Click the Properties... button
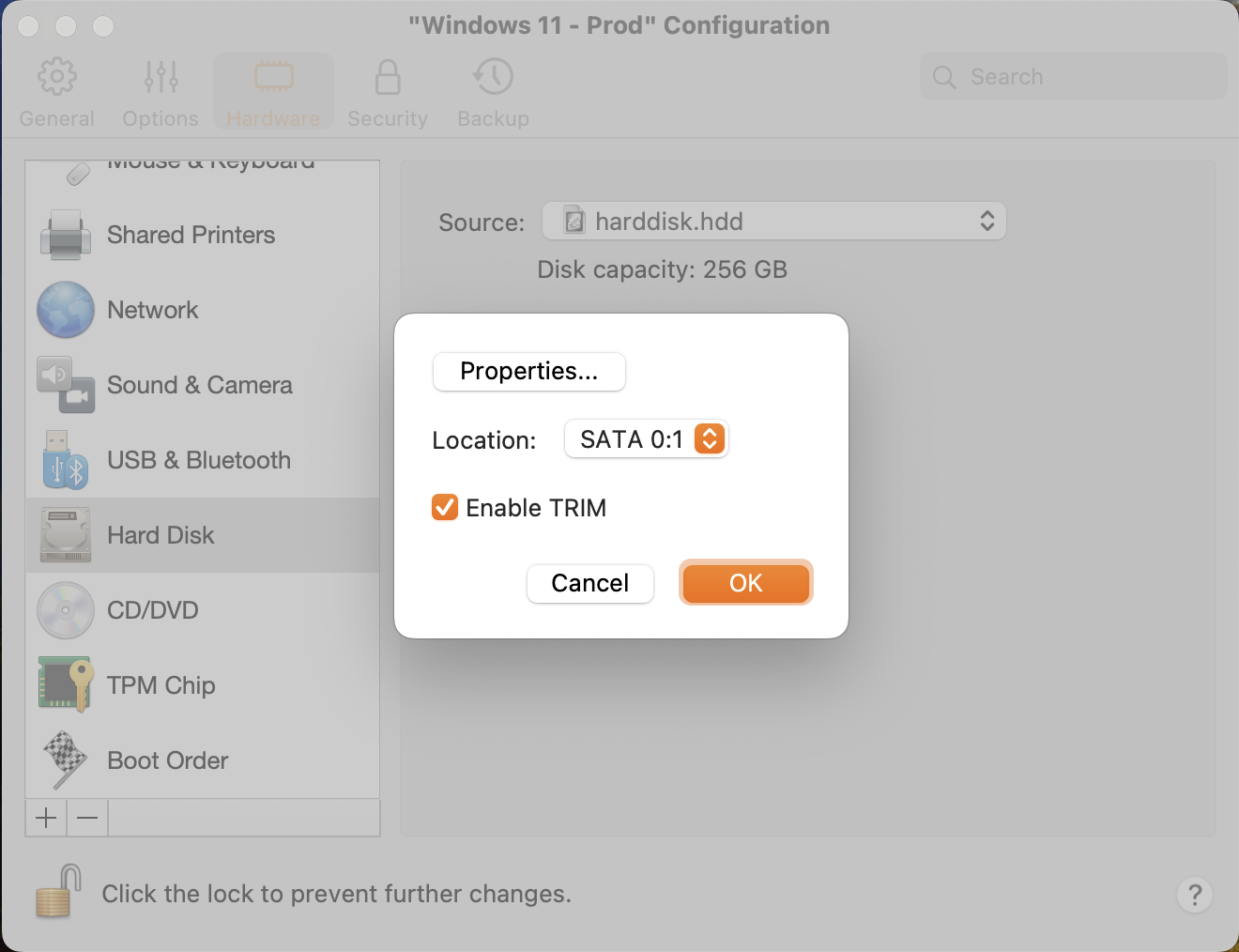This screenshot has height=952, width=1239. click(x=528, y=372)
